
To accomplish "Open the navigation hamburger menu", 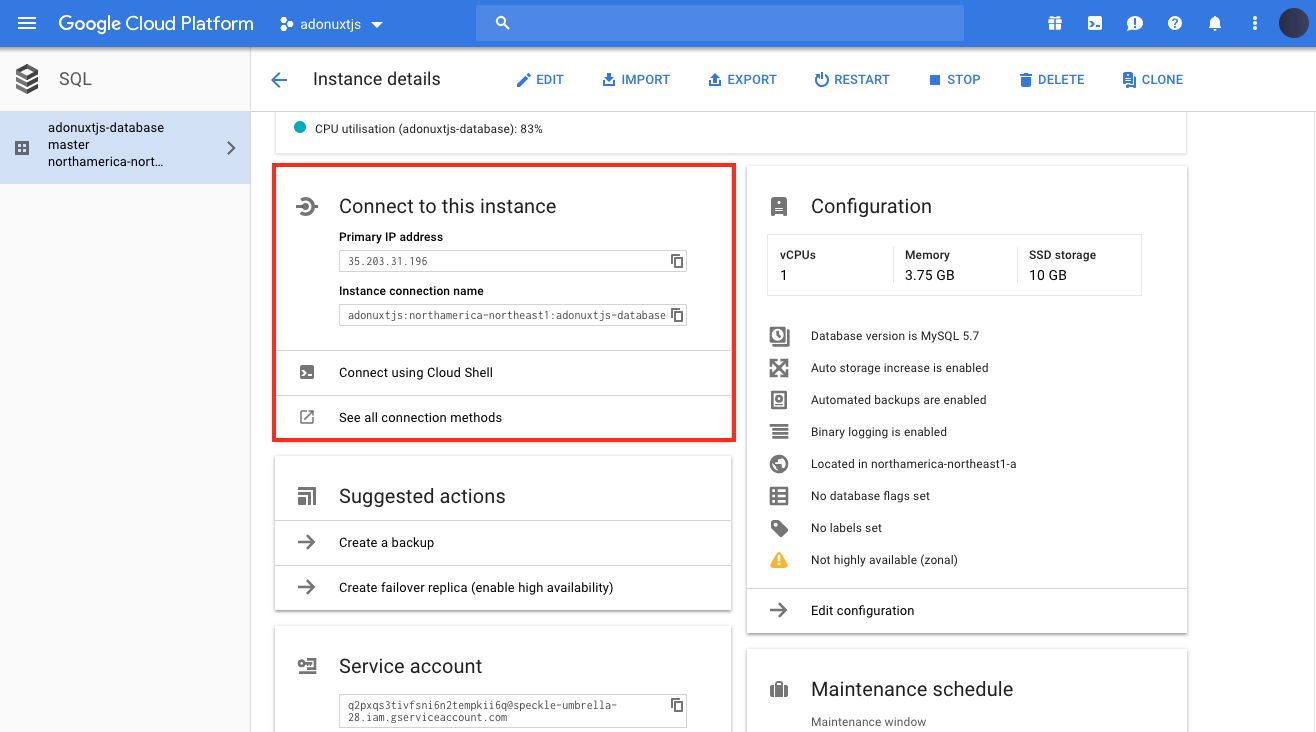I will click(26, 23).
